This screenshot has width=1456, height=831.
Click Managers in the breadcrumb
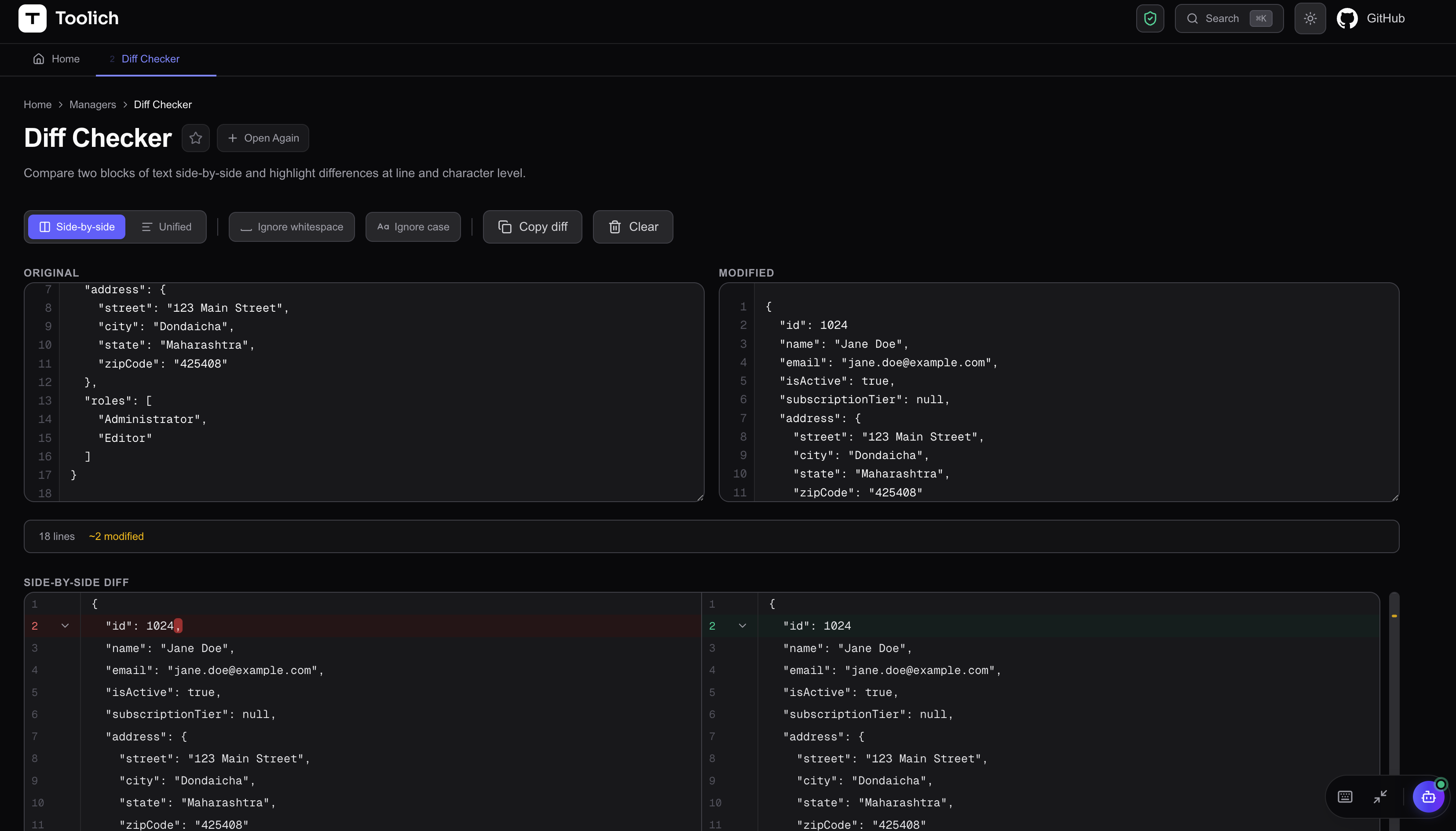point(92,105)
